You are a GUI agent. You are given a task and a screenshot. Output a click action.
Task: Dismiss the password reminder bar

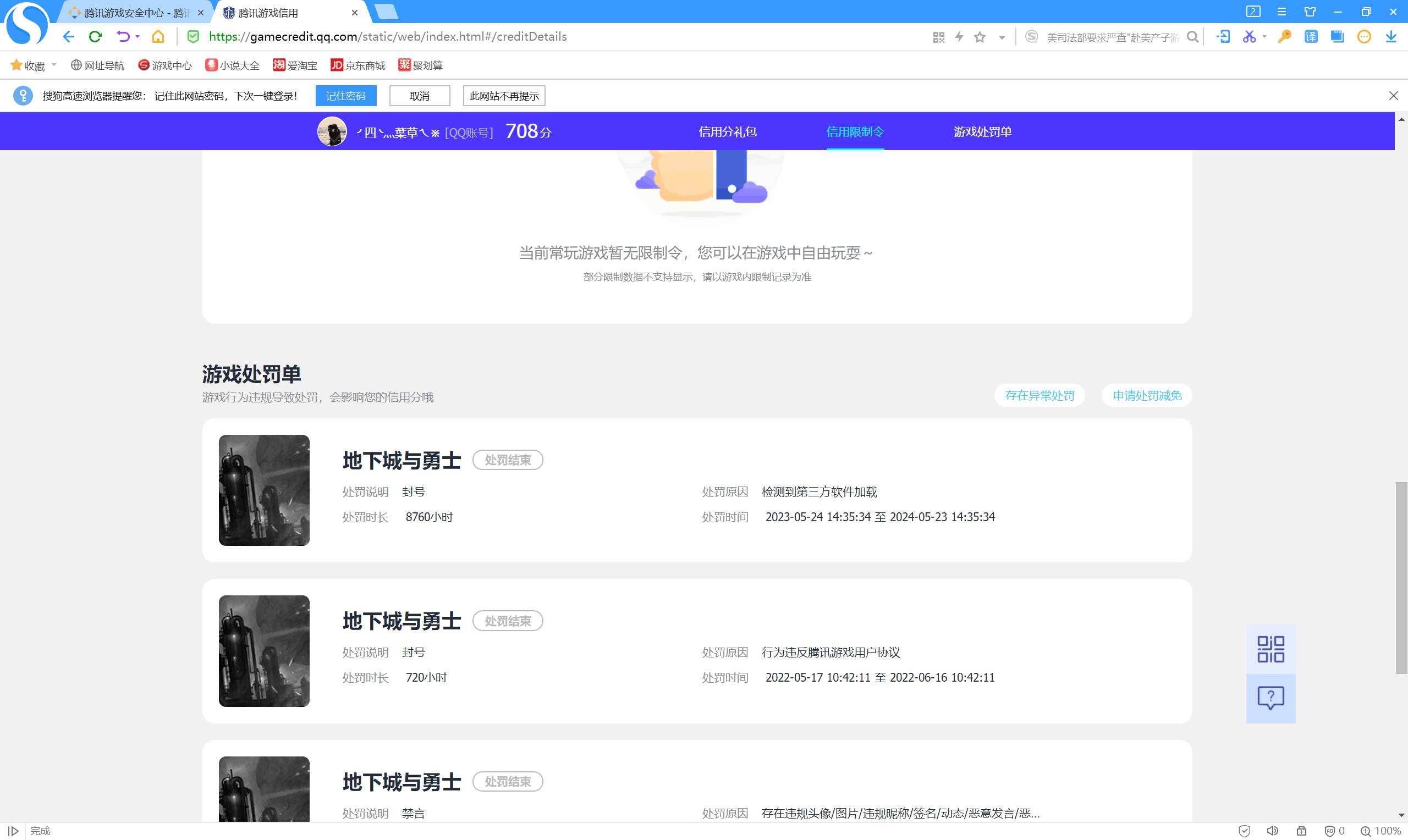coord(1393,96)
